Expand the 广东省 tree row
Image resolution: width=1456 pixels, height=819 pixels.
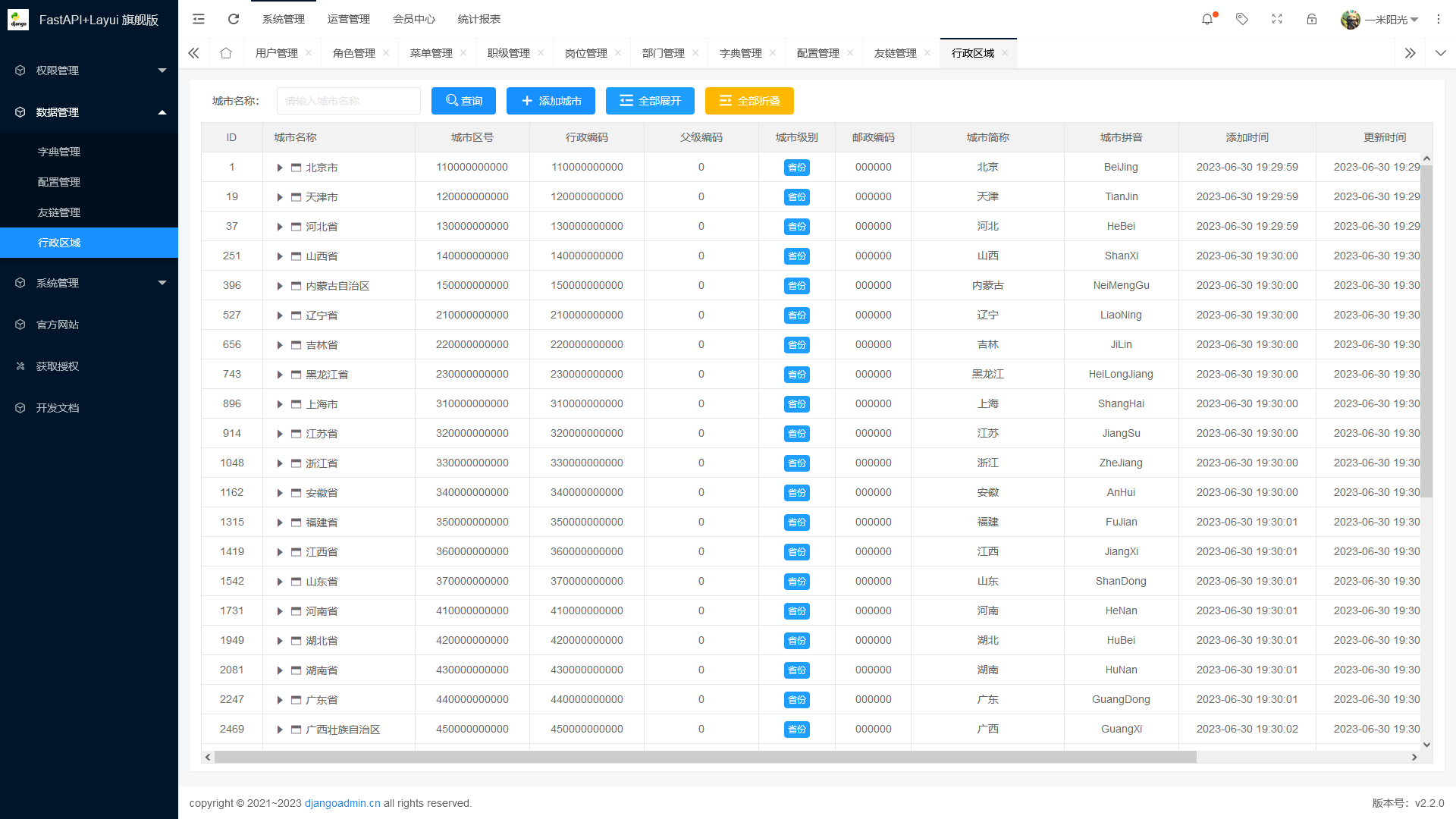280,699
